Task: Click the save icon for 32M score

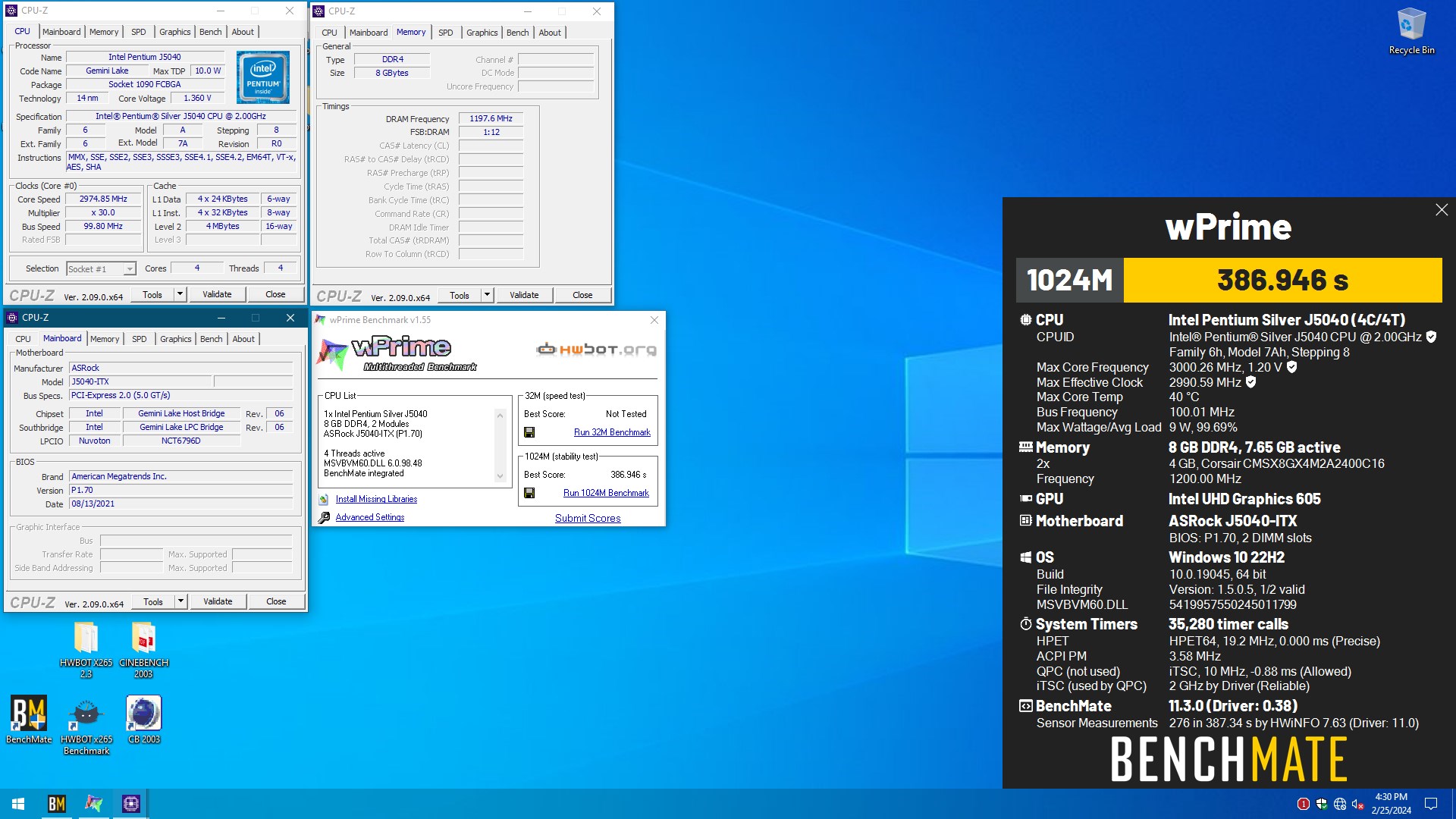Action: click(529, 432)
